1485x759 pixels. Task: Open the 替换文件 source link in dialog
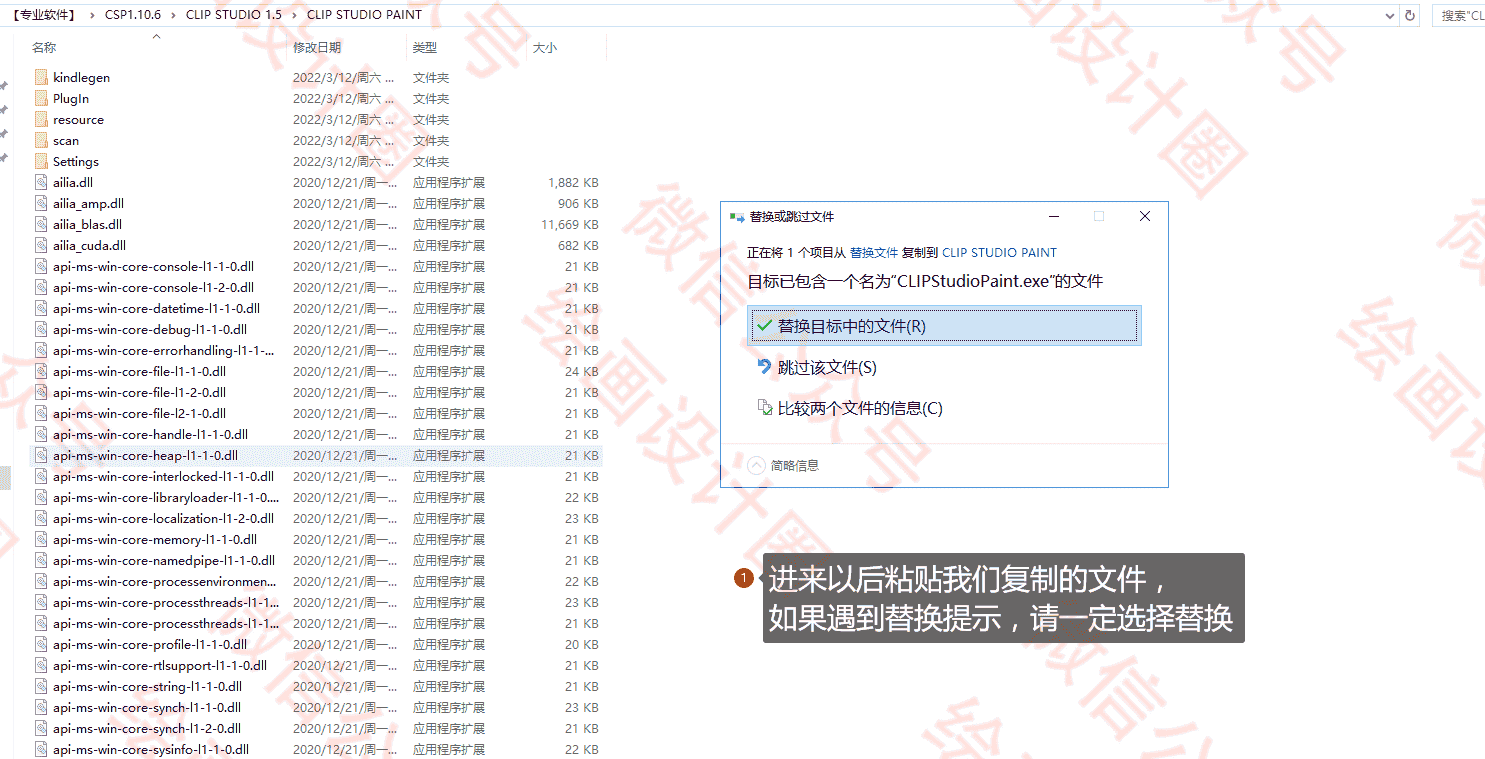point(874,253)
